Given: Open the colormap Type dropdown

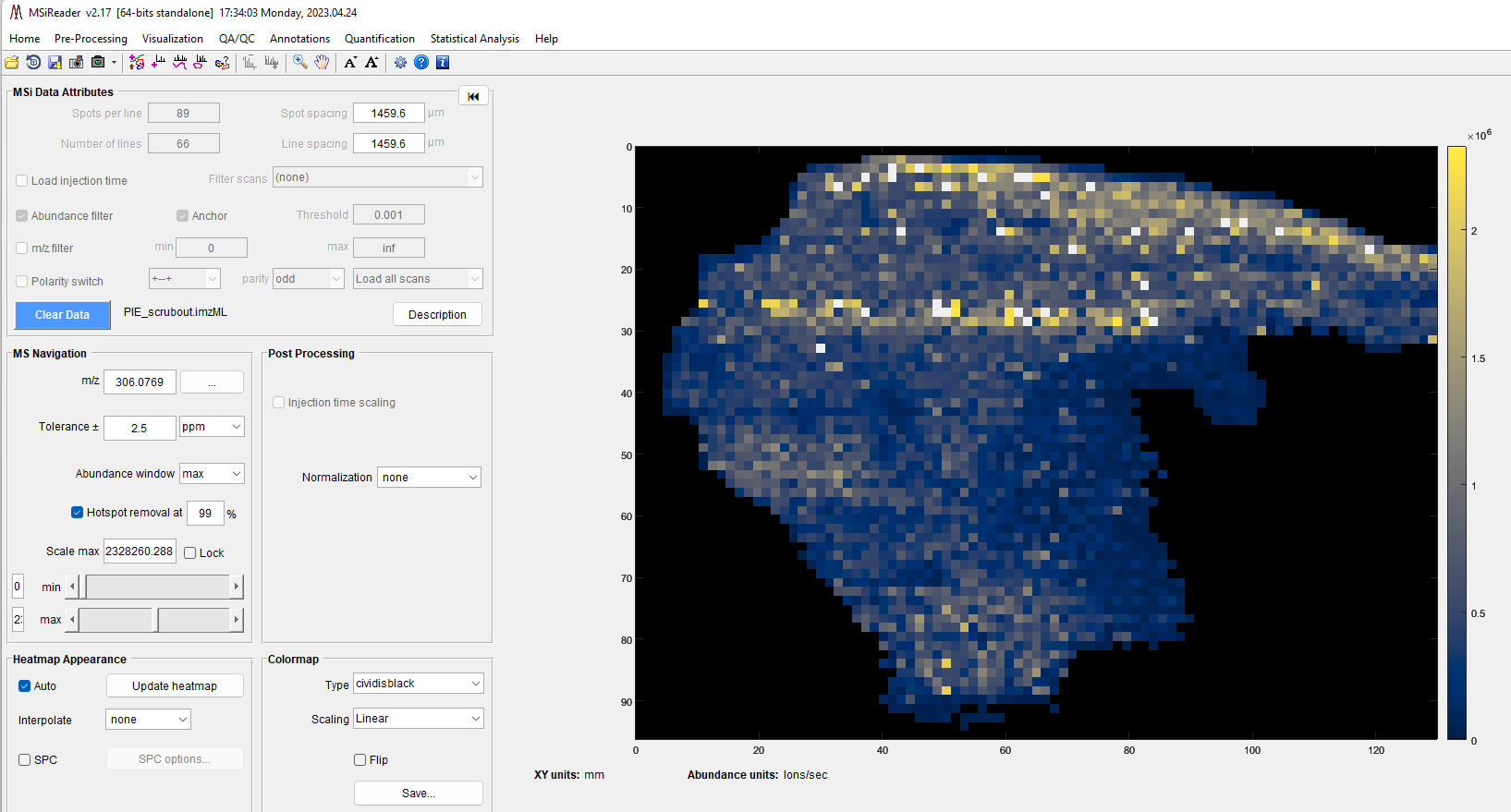Looking at the screenshot, I should coord(419,684).
